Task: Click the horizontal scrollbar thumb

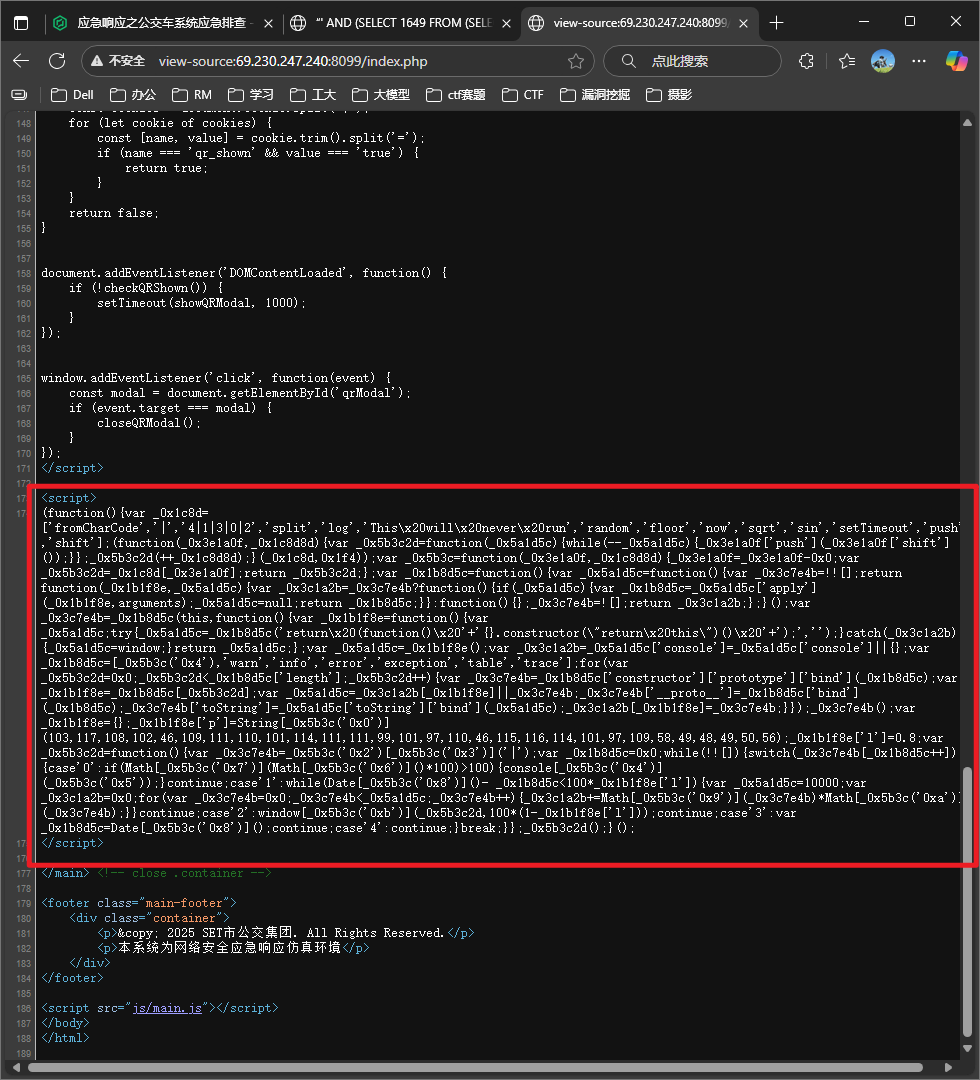Action: coord(475,1068)
